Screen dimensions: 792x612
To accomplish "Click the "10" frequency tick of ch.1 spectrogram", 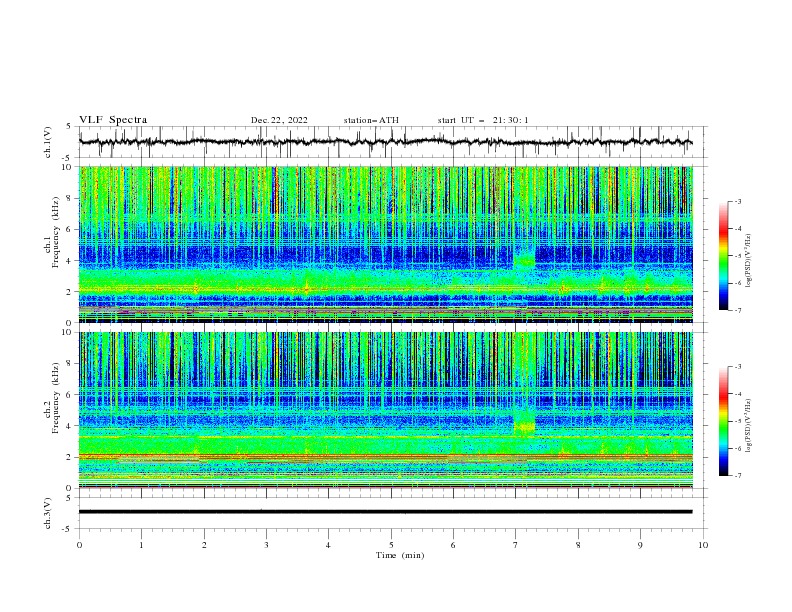I will pyautogui.click(x=68, y=167).
